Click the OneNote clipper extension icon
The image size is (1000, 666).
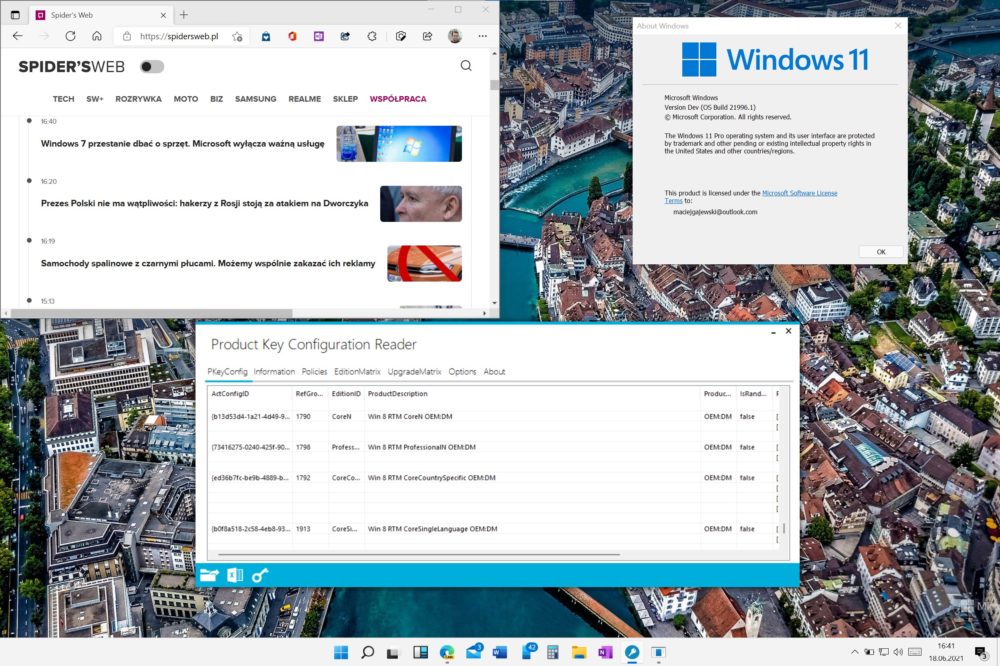318,36
